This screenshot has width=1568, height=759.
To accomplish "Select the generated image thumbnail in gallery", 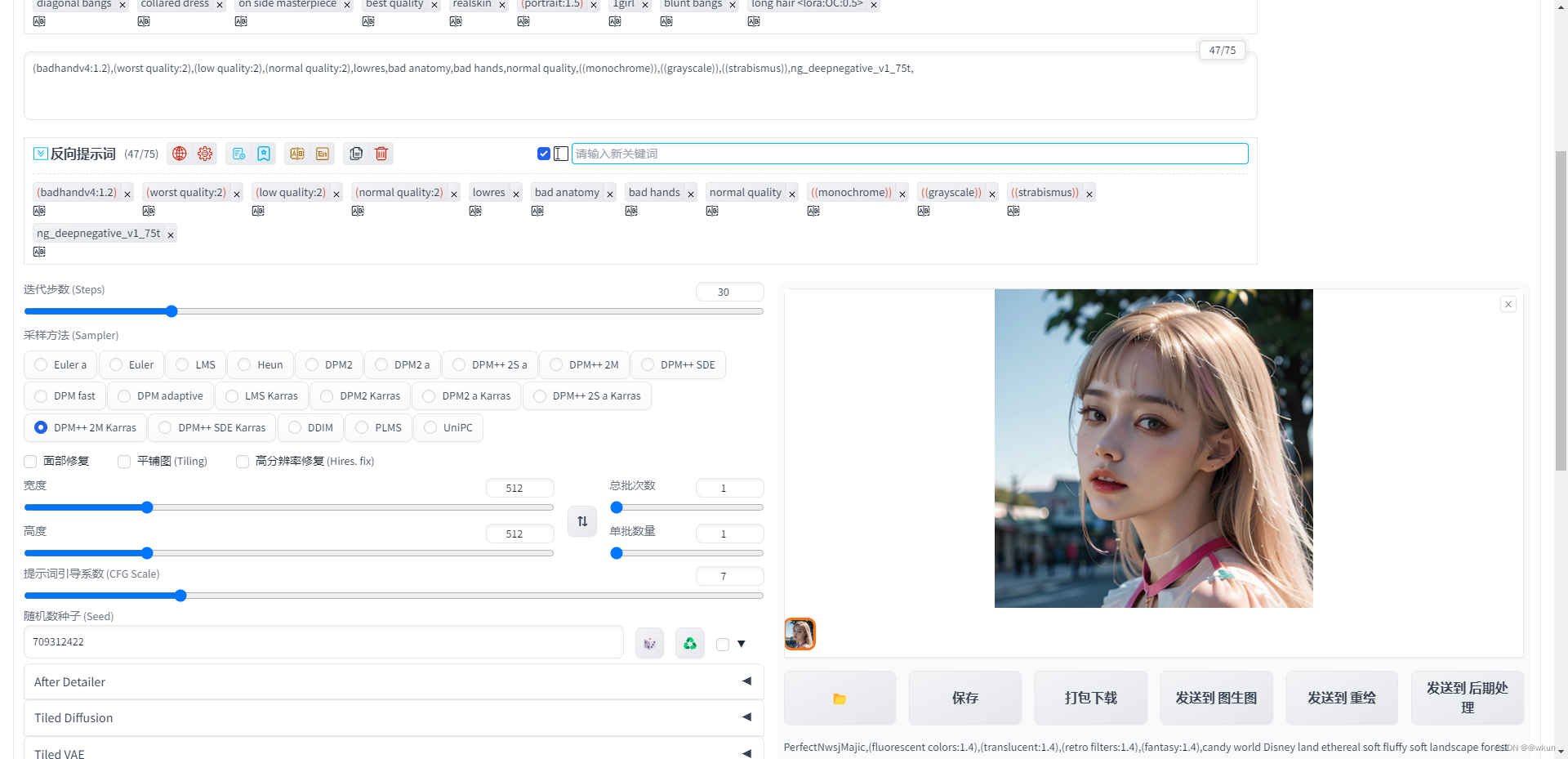I will pos(800,634).
